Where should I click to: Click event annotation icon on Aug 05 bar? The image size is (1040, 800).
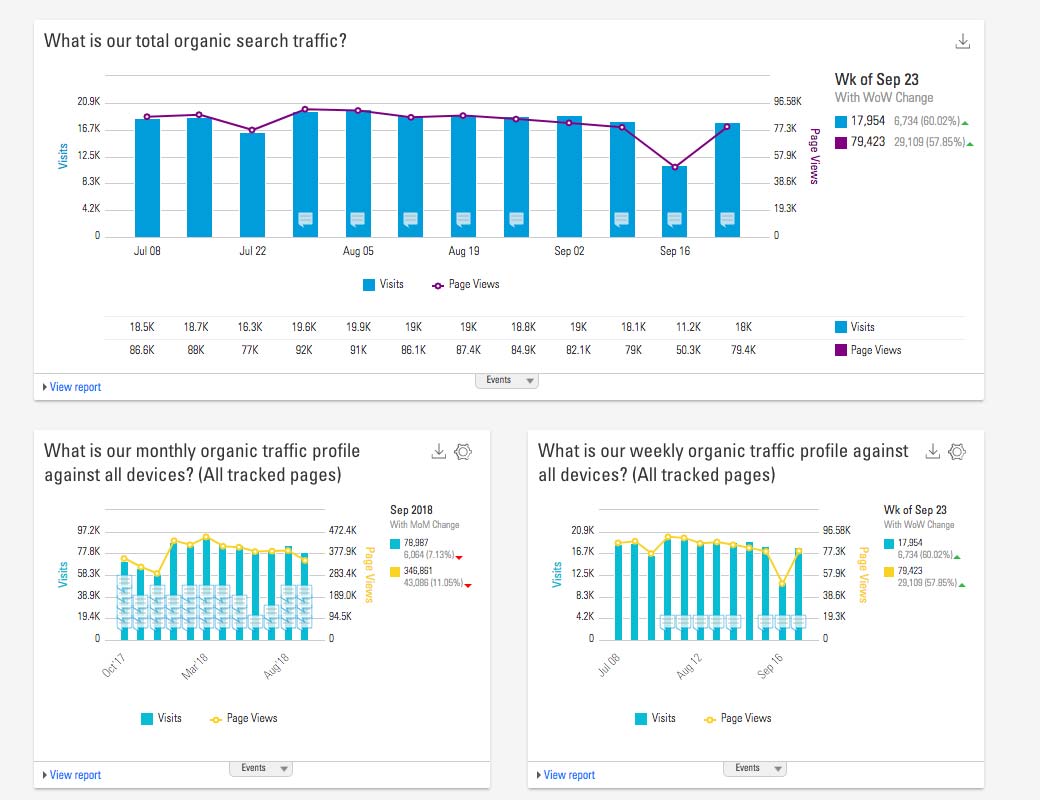tap(358, 219)
